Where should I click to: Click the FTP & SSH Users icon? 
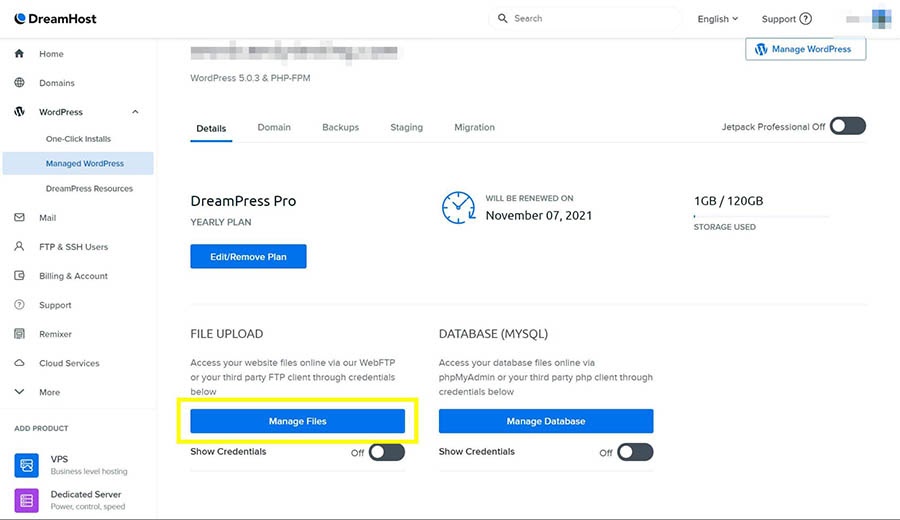tap(19, 246)
